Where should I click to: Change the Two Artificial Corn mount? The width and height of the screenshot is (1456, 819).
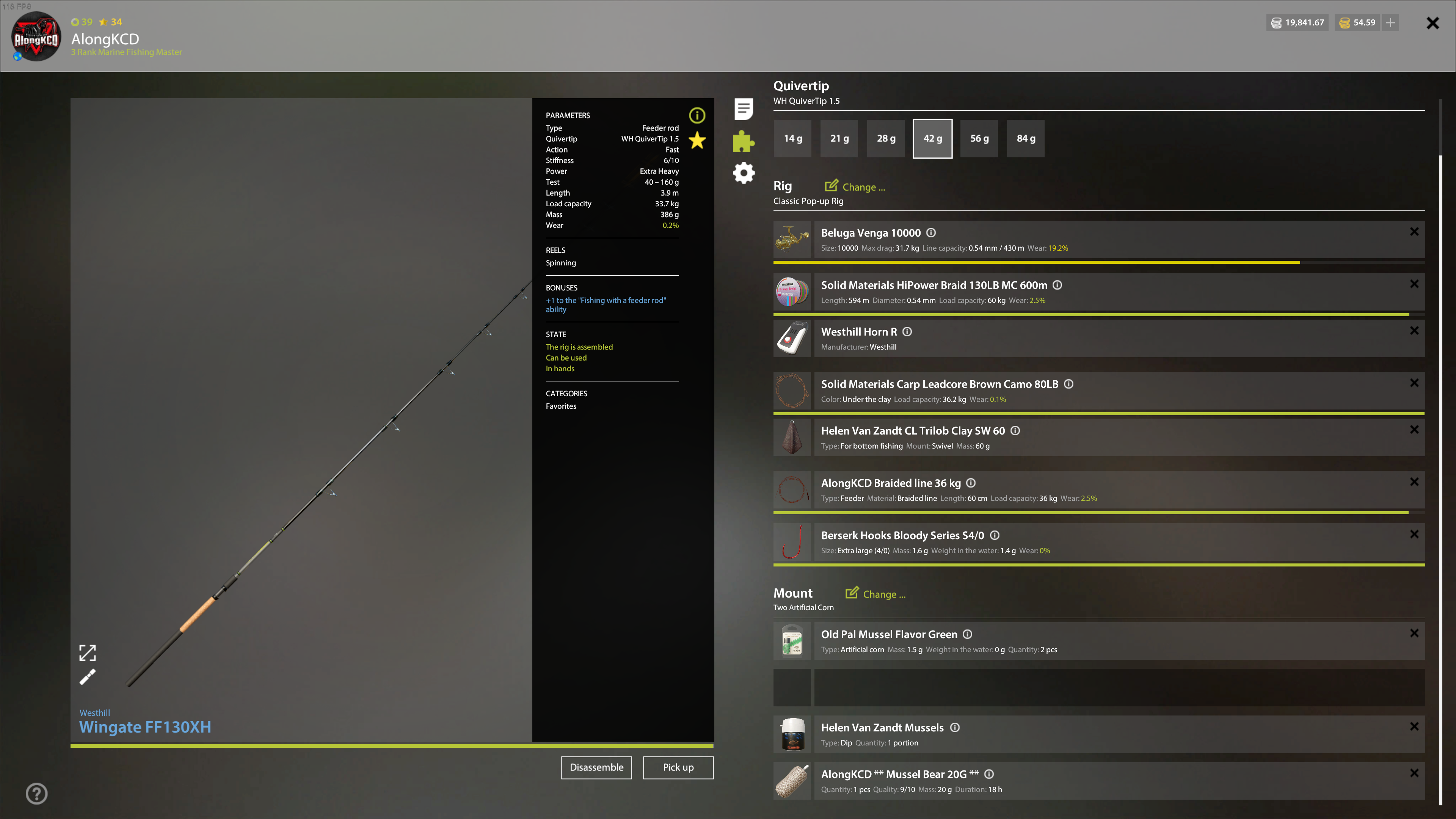pyautogui.click(x=875, y=593)
